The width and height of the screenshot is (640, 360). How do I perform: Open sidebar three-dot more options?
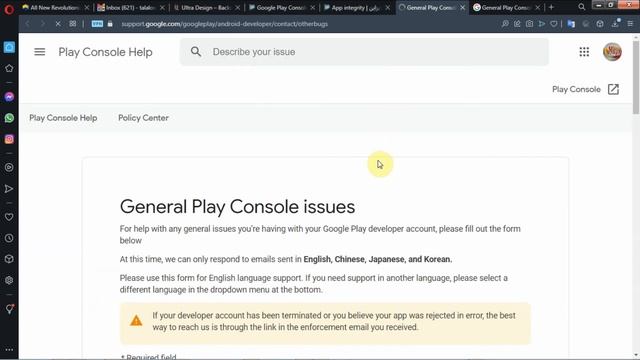tap(9, 350)
